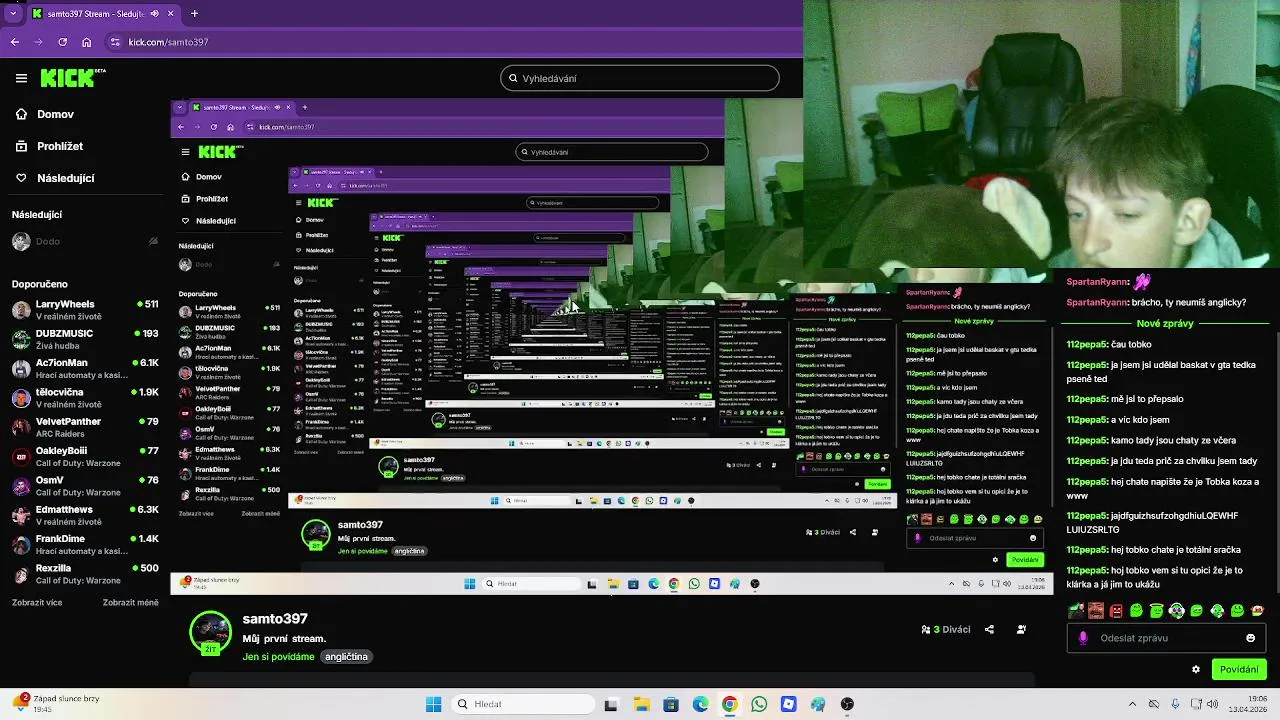Open recommended channel VelvetPanther
The image size is (1280, 720).
point(85,427)
